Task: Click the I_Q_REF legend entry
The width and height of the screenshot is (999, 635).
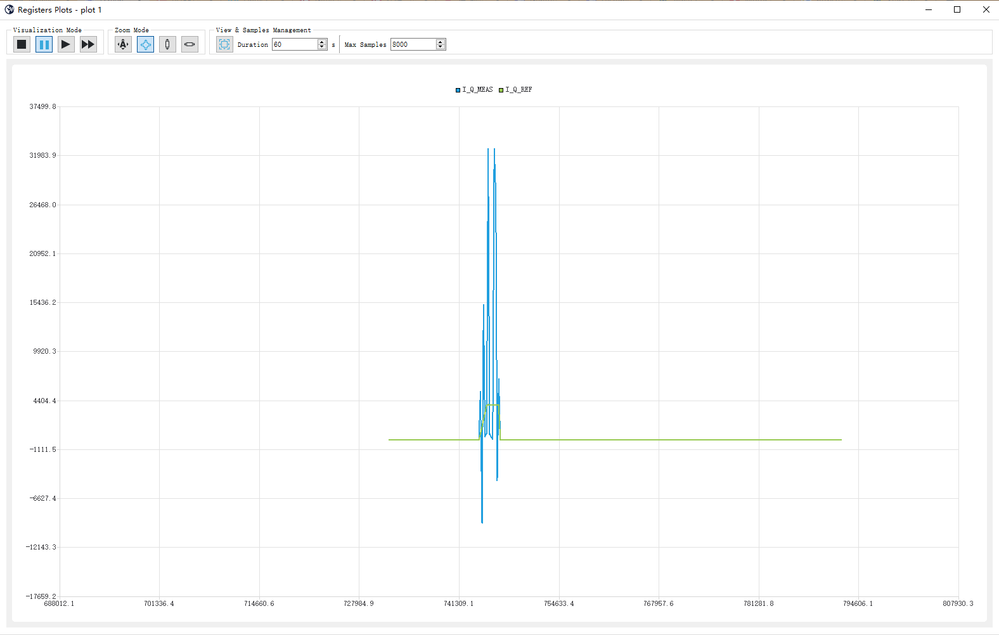Action: point(515,90)
